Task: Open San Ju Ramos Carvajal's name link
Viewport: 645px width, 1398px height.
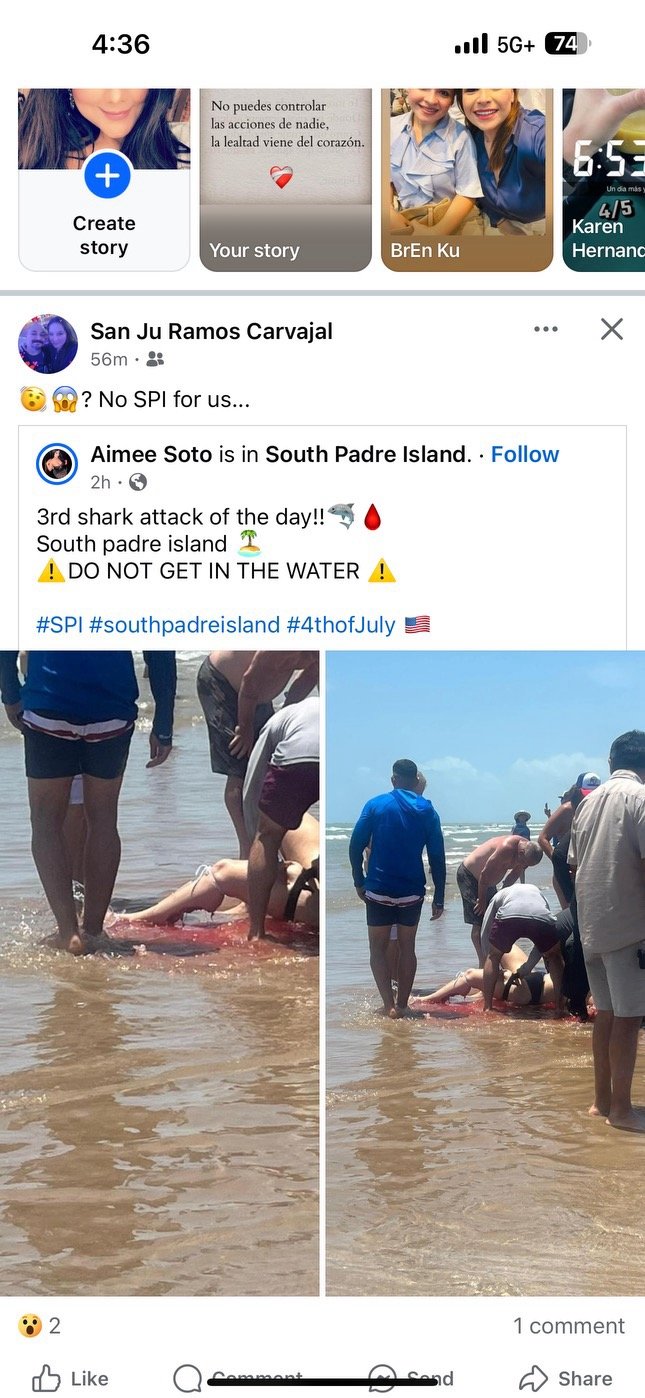Action: pyautogui.click(x=212, y=331)
